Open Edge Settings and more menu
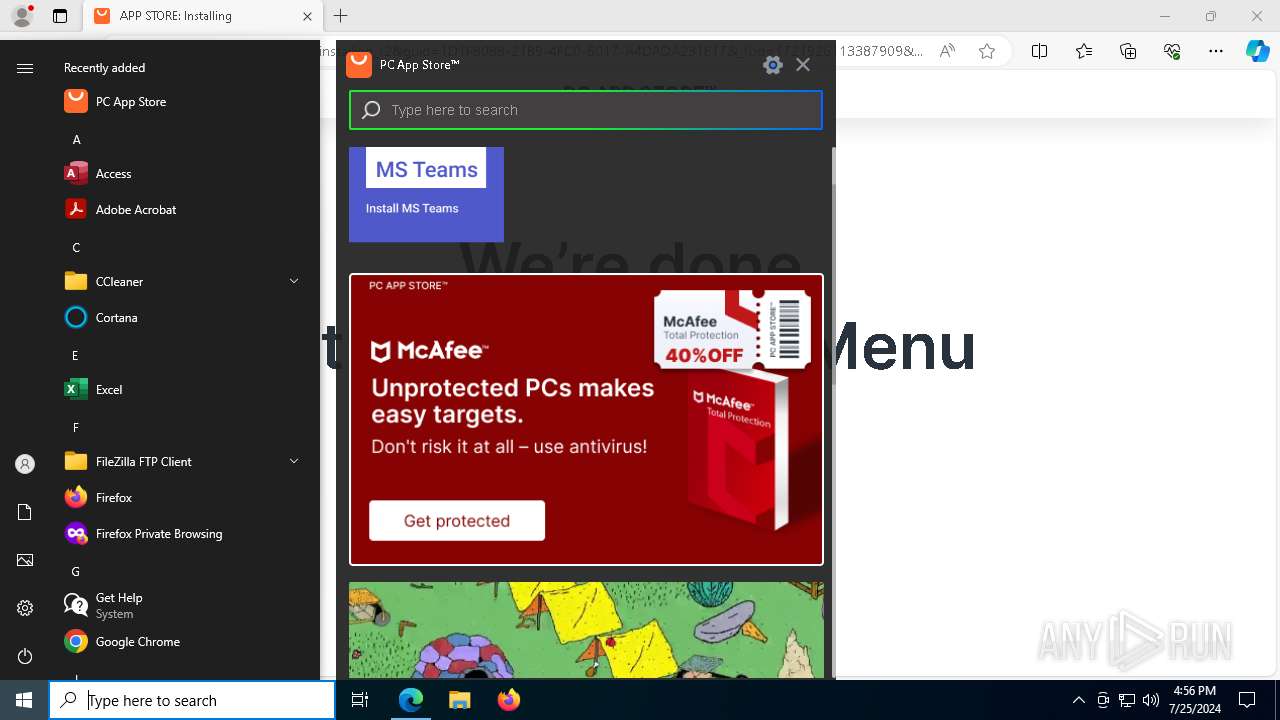 coord(1216,51)
